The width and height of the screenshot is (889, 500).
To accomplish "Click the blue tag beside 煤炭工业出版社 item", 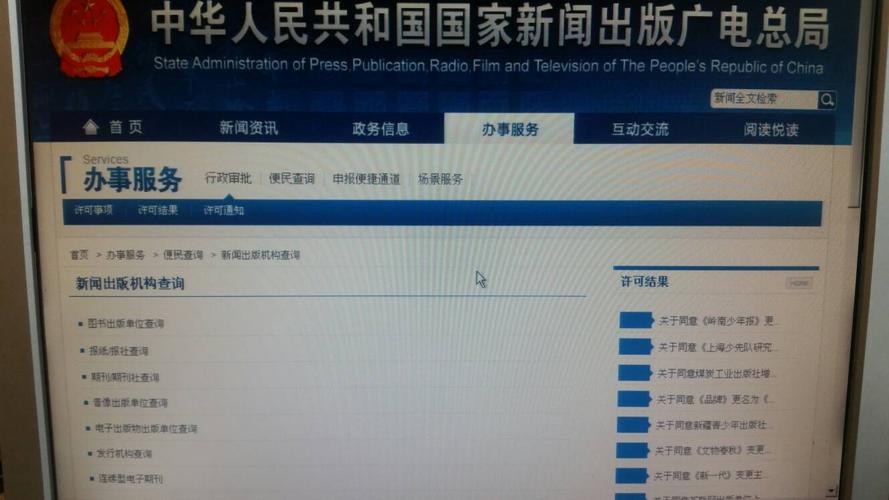I will 634,372.
